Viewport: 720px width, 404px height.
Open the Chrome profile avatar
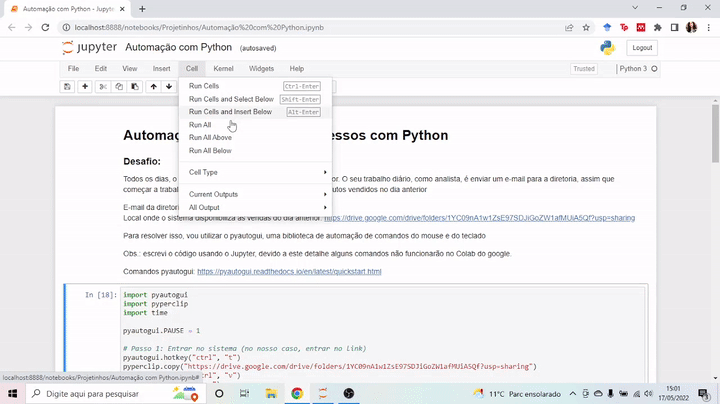tap(692, 28)
